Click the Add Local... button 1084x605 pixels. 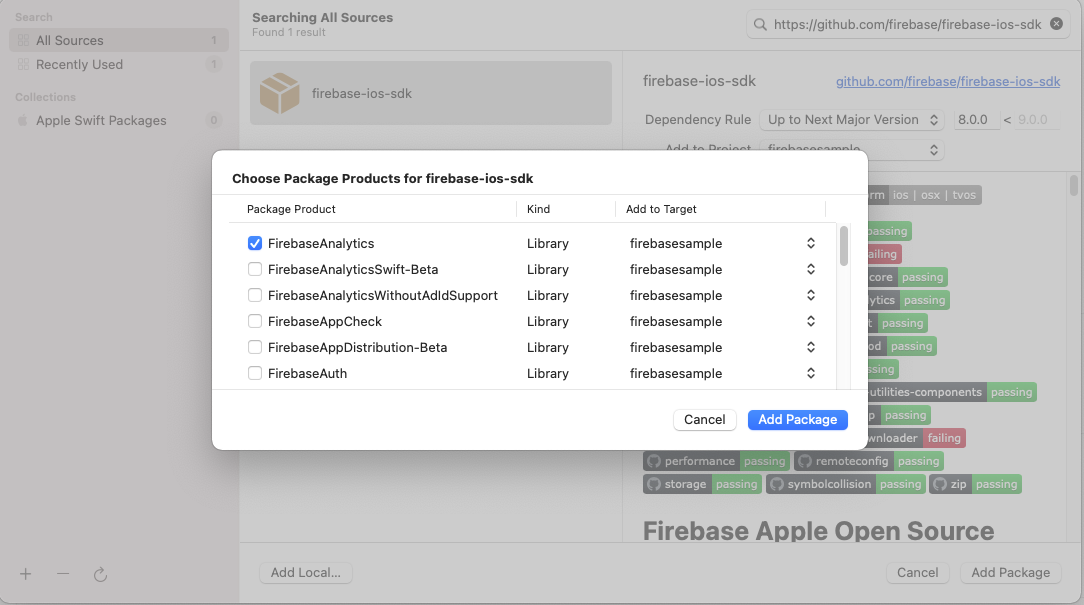click(x=306, y=573)
